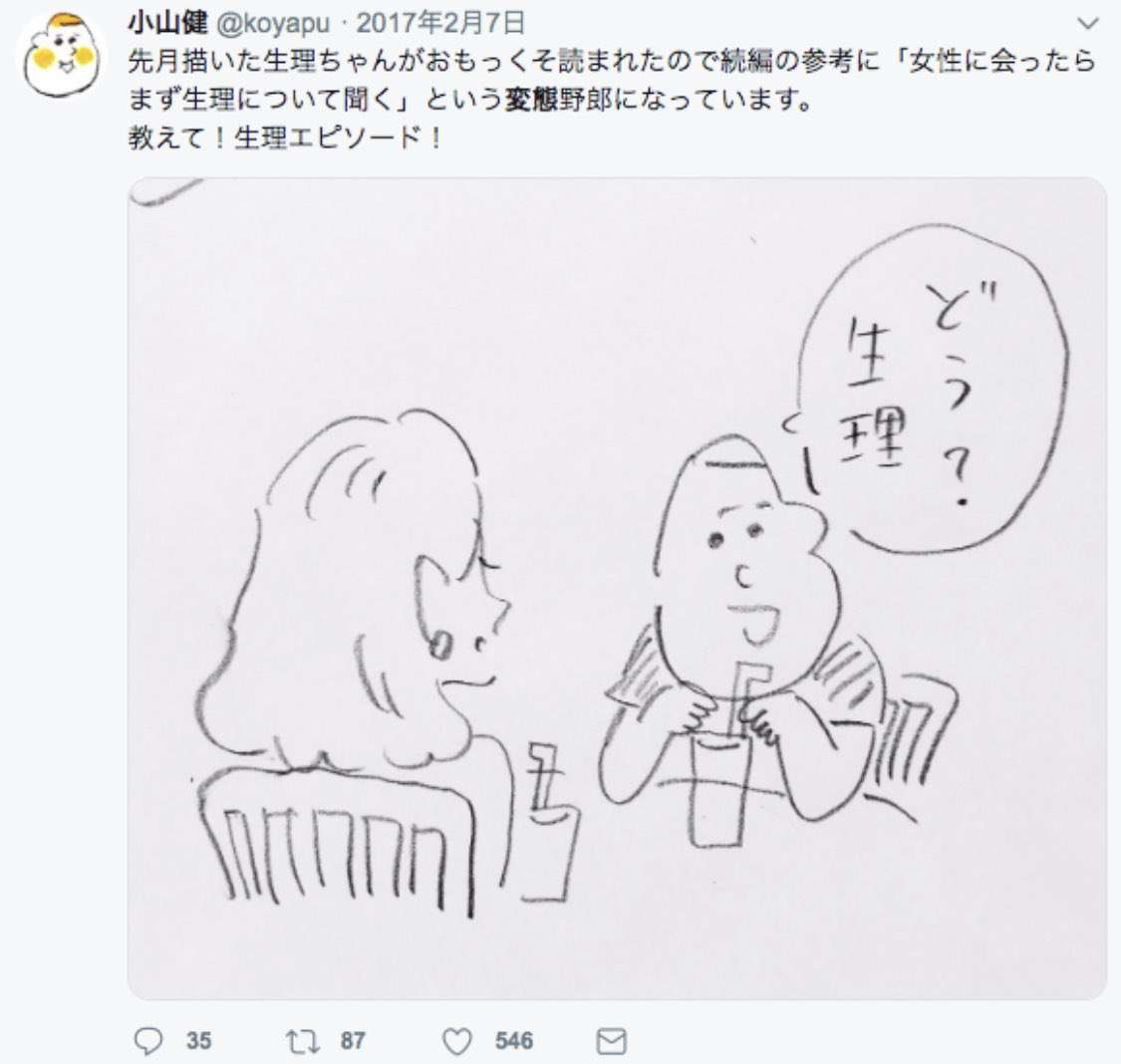The image size is (1121, 1064).
Task: Click the last line 教えて！生理エピソード！
Action: click(286, 137)
